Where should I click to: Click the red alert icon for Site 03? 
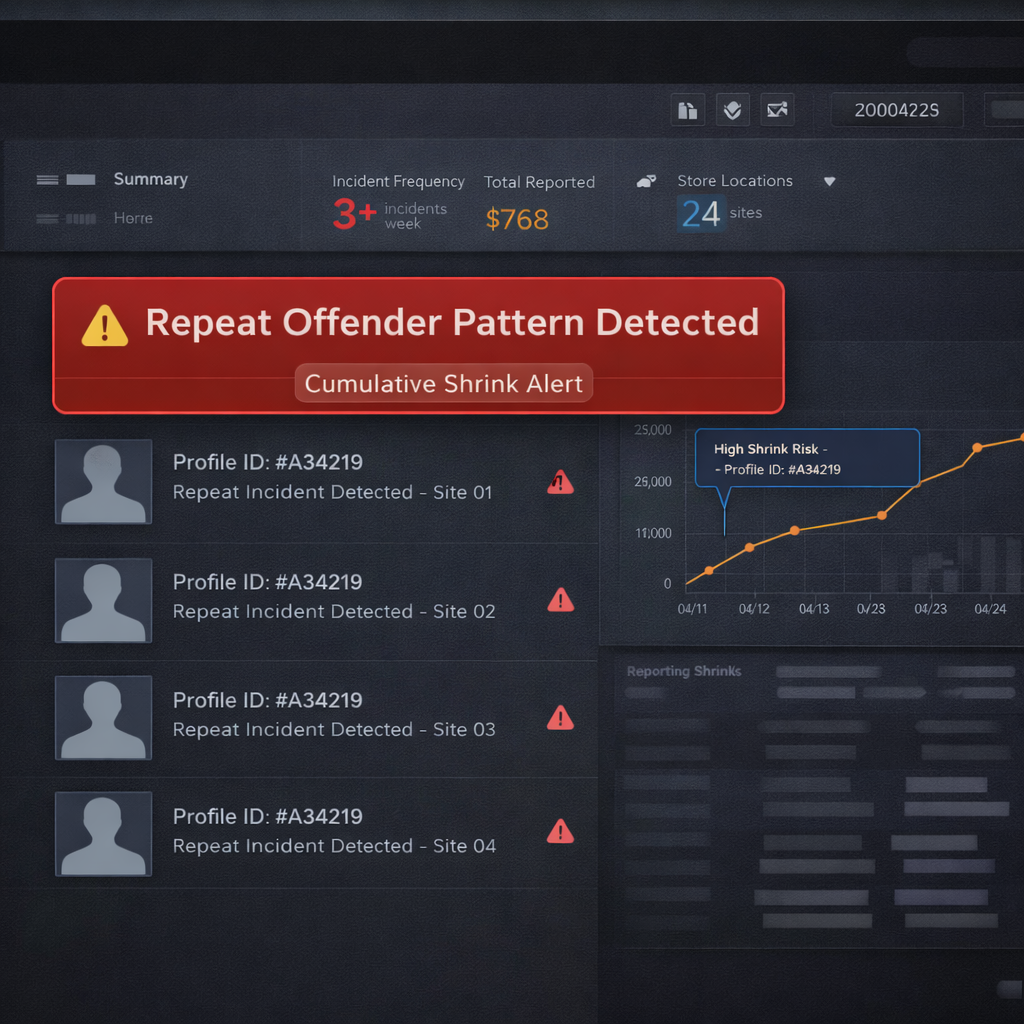tap(561, 717)
